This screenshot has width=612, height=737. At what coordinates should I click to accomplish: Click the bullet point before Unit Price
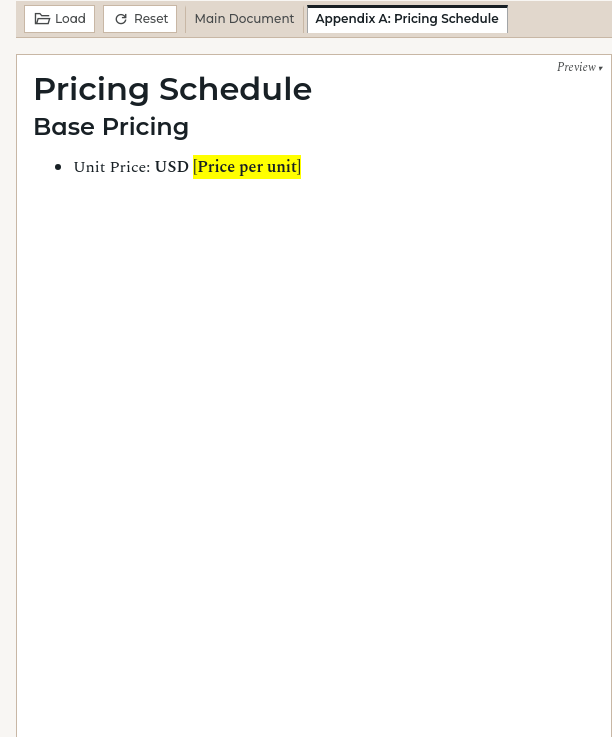pyautogui.click(x=58, y=167)
